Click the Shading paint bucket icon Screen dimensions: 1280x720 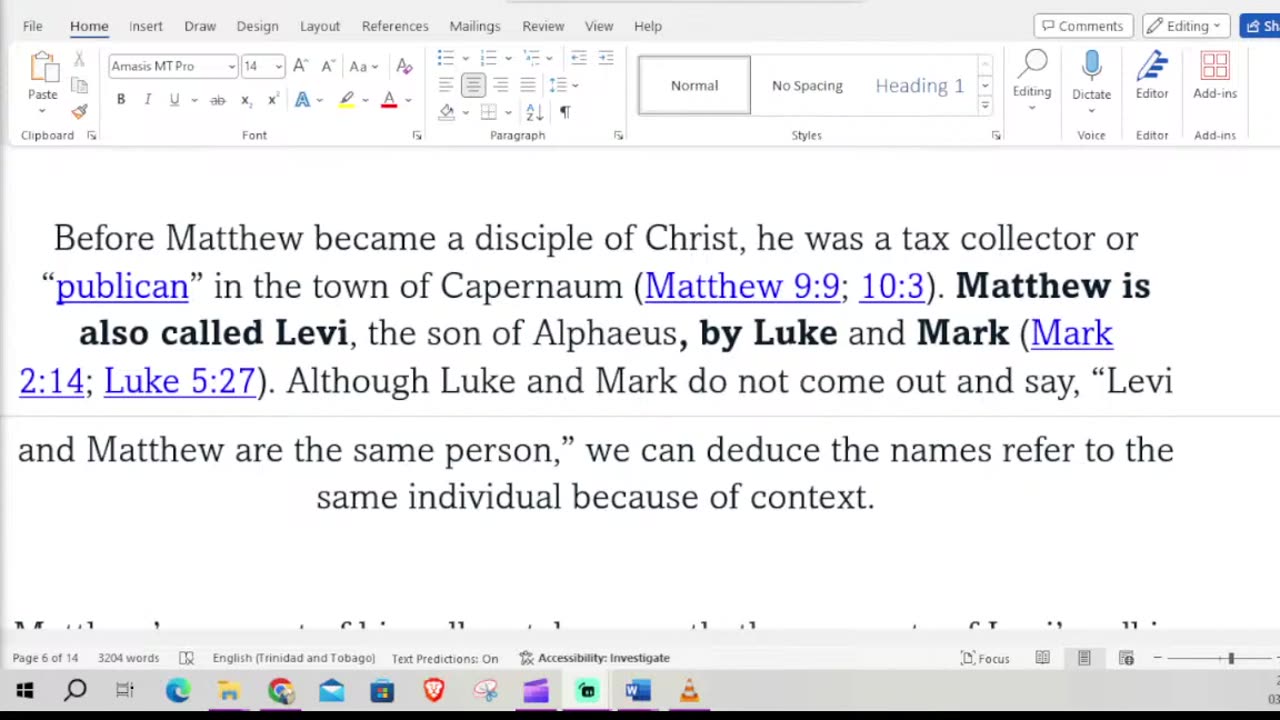(x=447, y=112)
